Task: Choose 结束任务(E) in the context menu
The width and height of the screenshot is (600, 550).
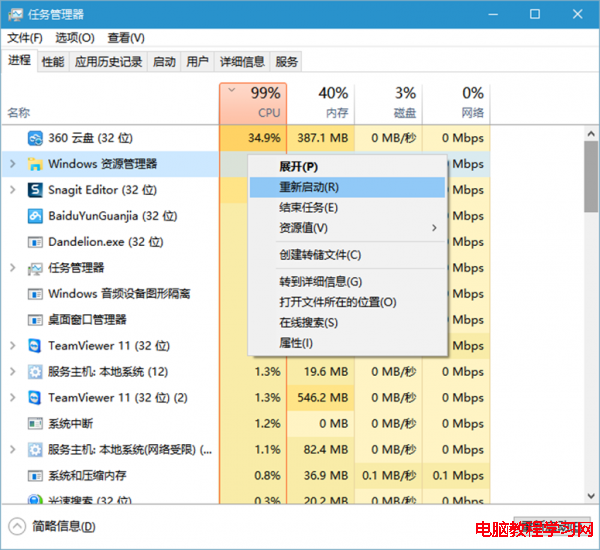Action: click(x=347, y=208)
